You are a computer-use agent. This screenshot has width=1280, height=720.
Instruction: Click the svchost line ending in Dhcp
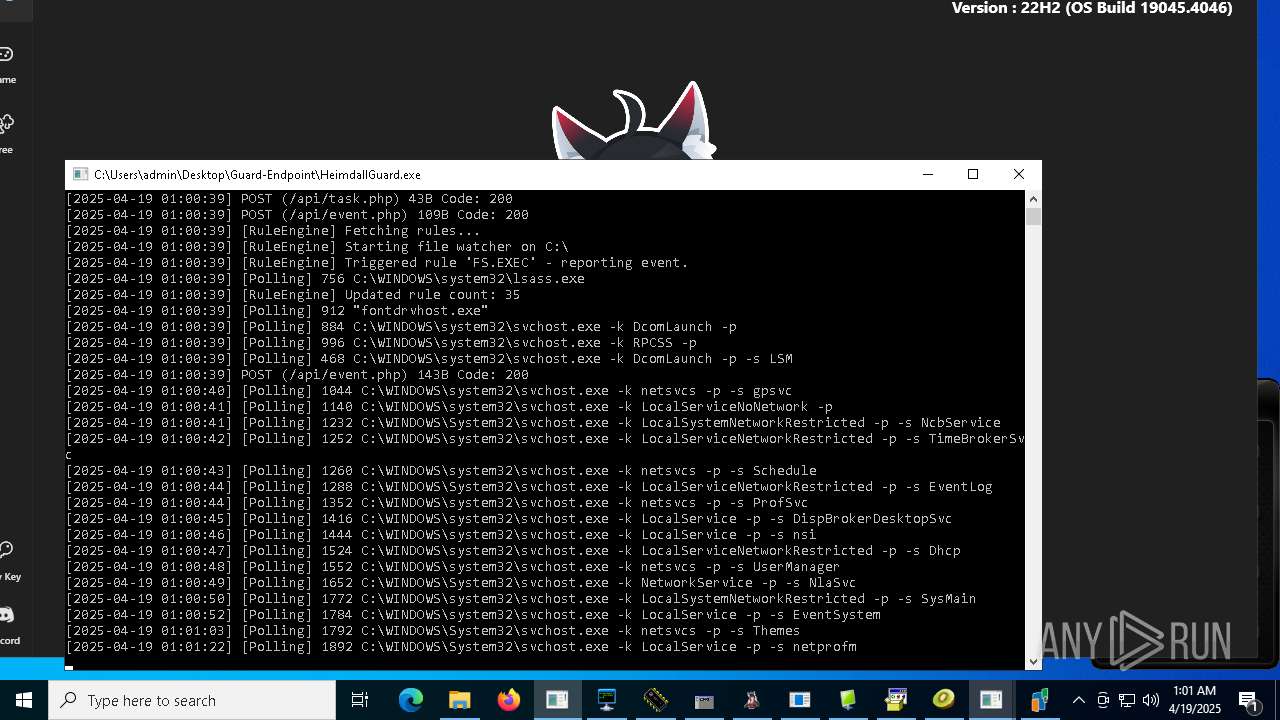pyautogui.click(x=513, y=551)
